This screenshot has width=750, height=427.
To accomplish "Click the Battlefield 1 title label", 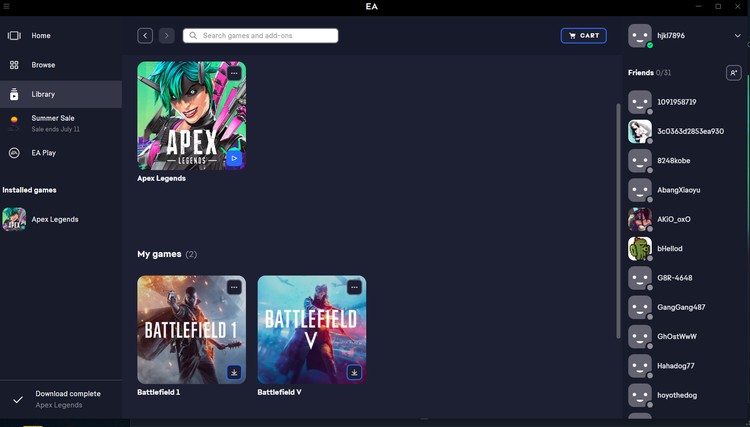I will [158, 392].
